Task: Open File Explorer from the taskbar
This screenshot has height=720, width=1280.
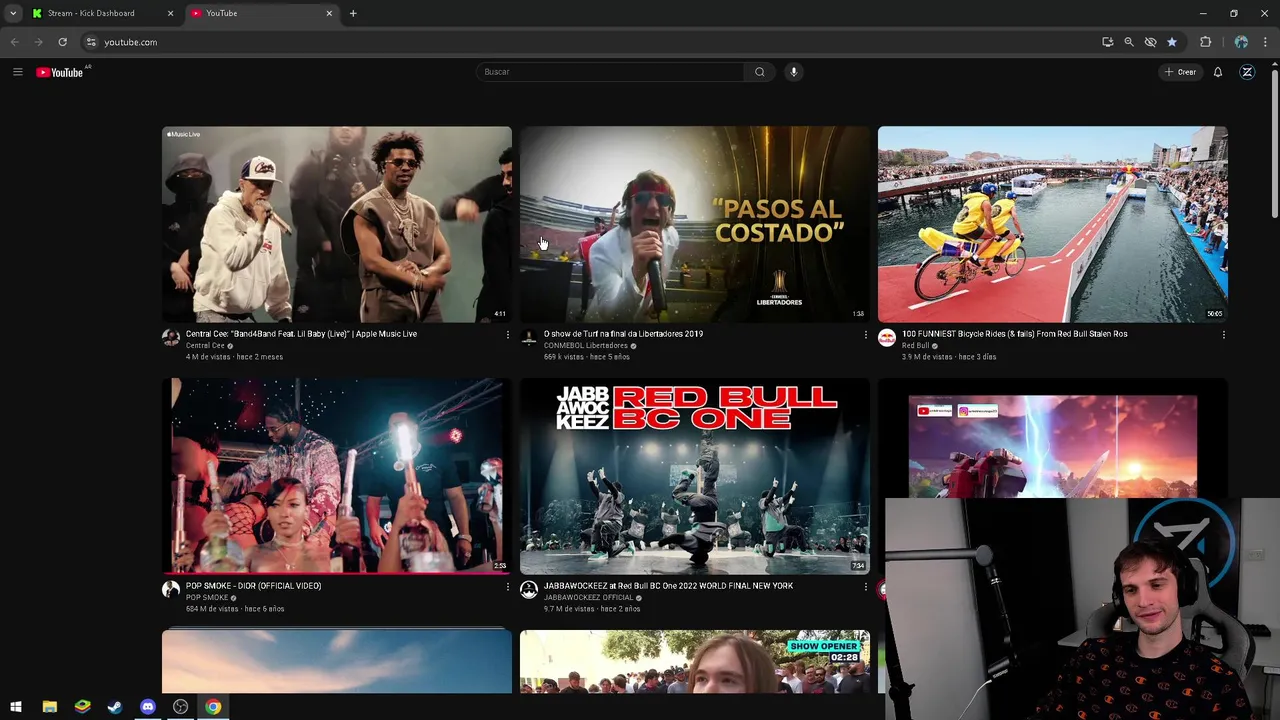Action: (x=49, y=707)
